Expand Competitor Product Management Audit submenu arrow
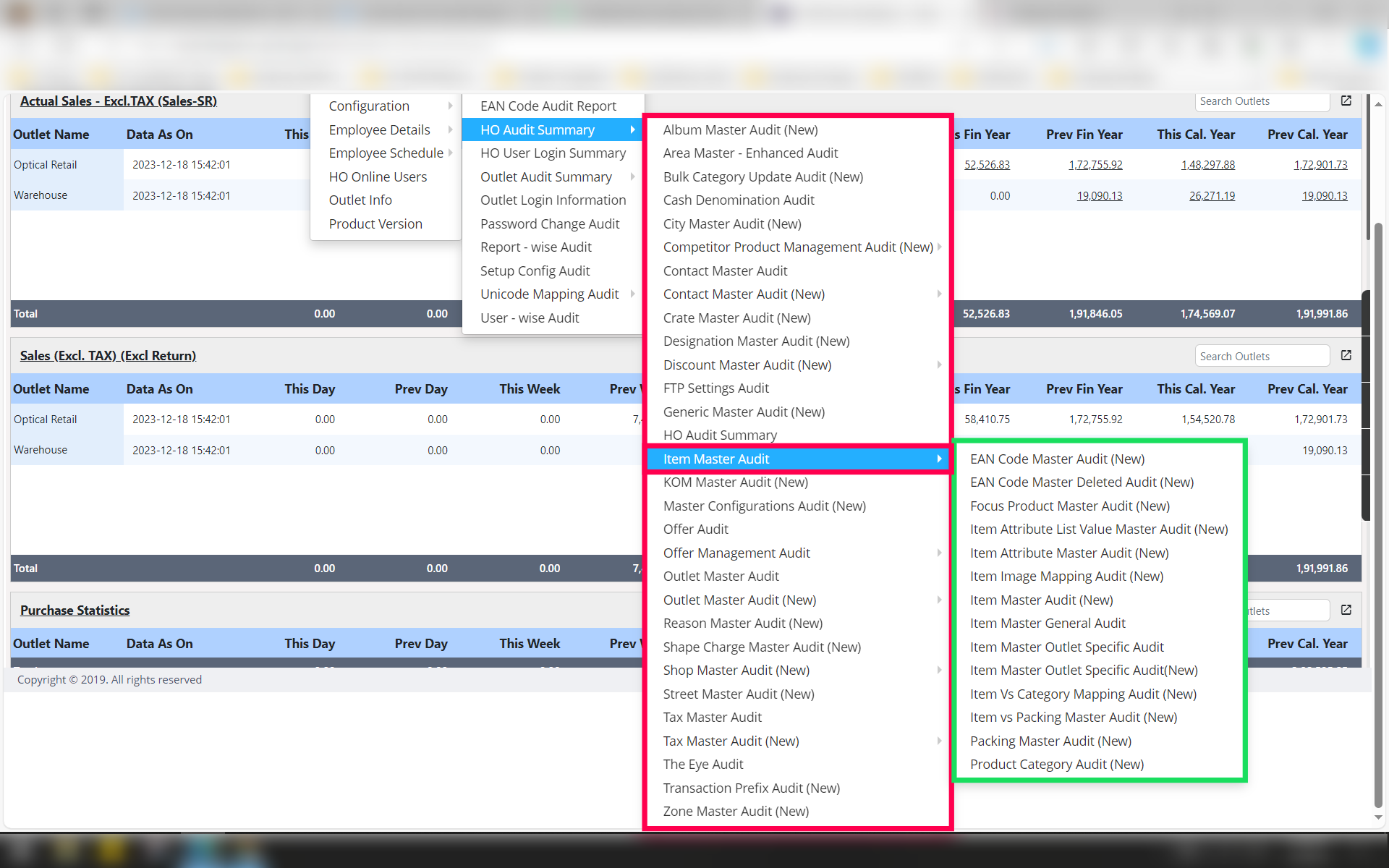Screen dimensions: 1389x868 click(x=939, y=247)
